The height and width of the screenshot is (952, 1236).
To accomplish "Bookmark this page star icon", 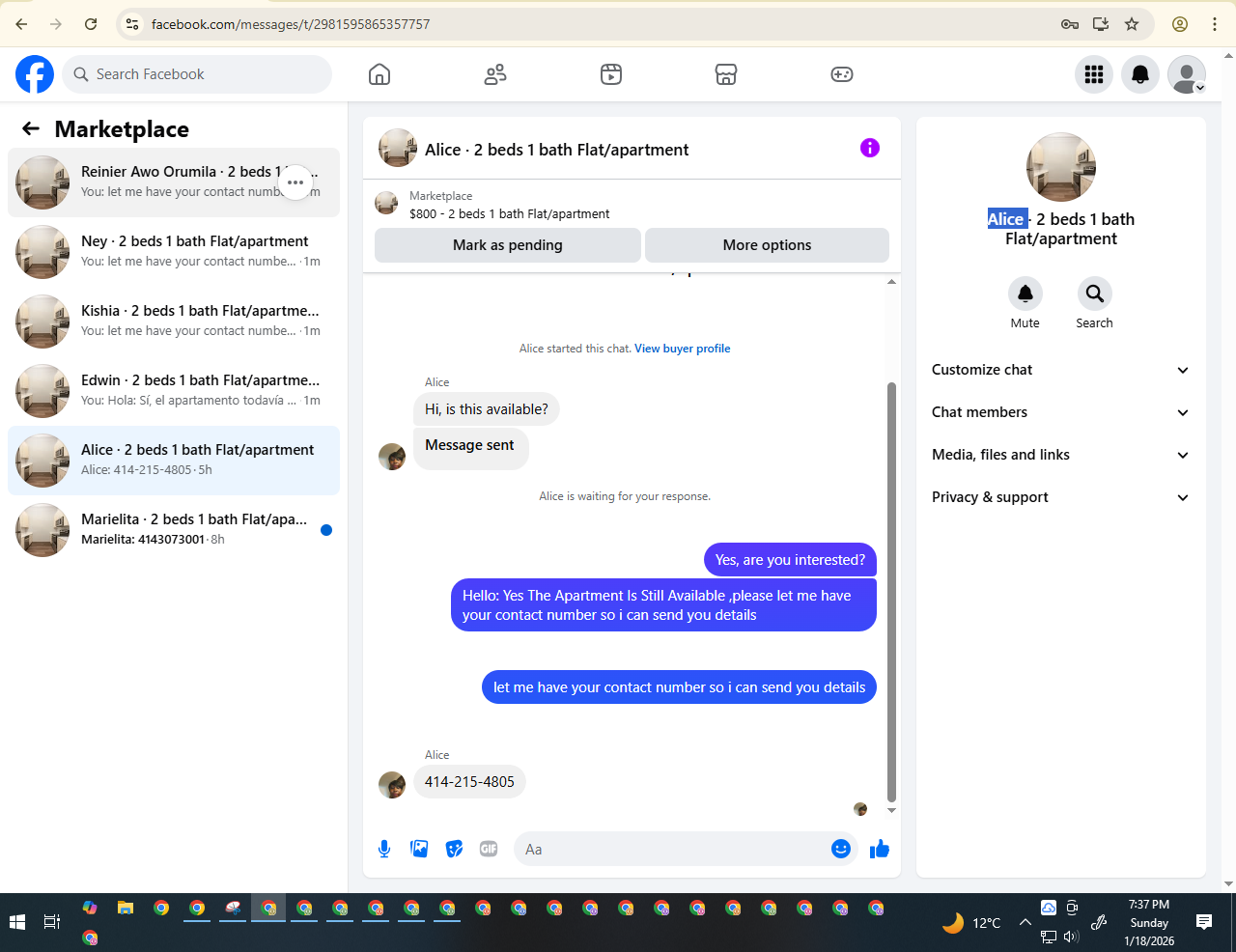I will coord(1132,24).
